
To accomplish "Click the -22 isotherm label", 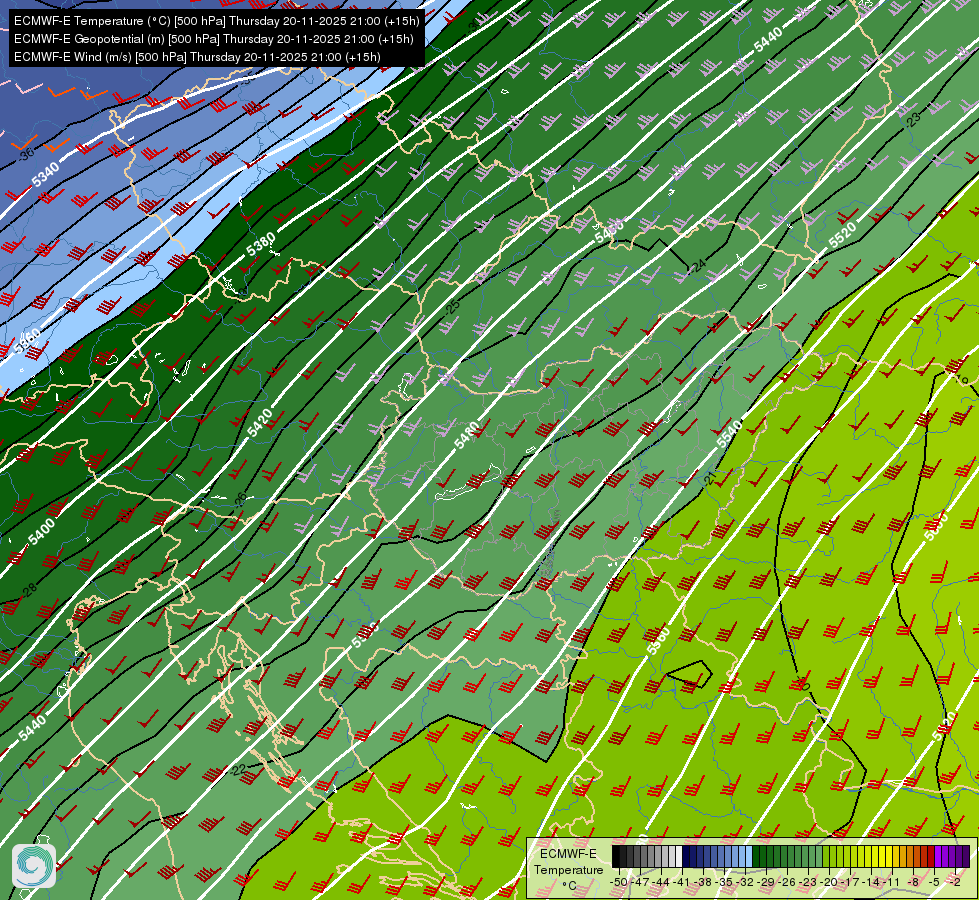I will (238, 770).
